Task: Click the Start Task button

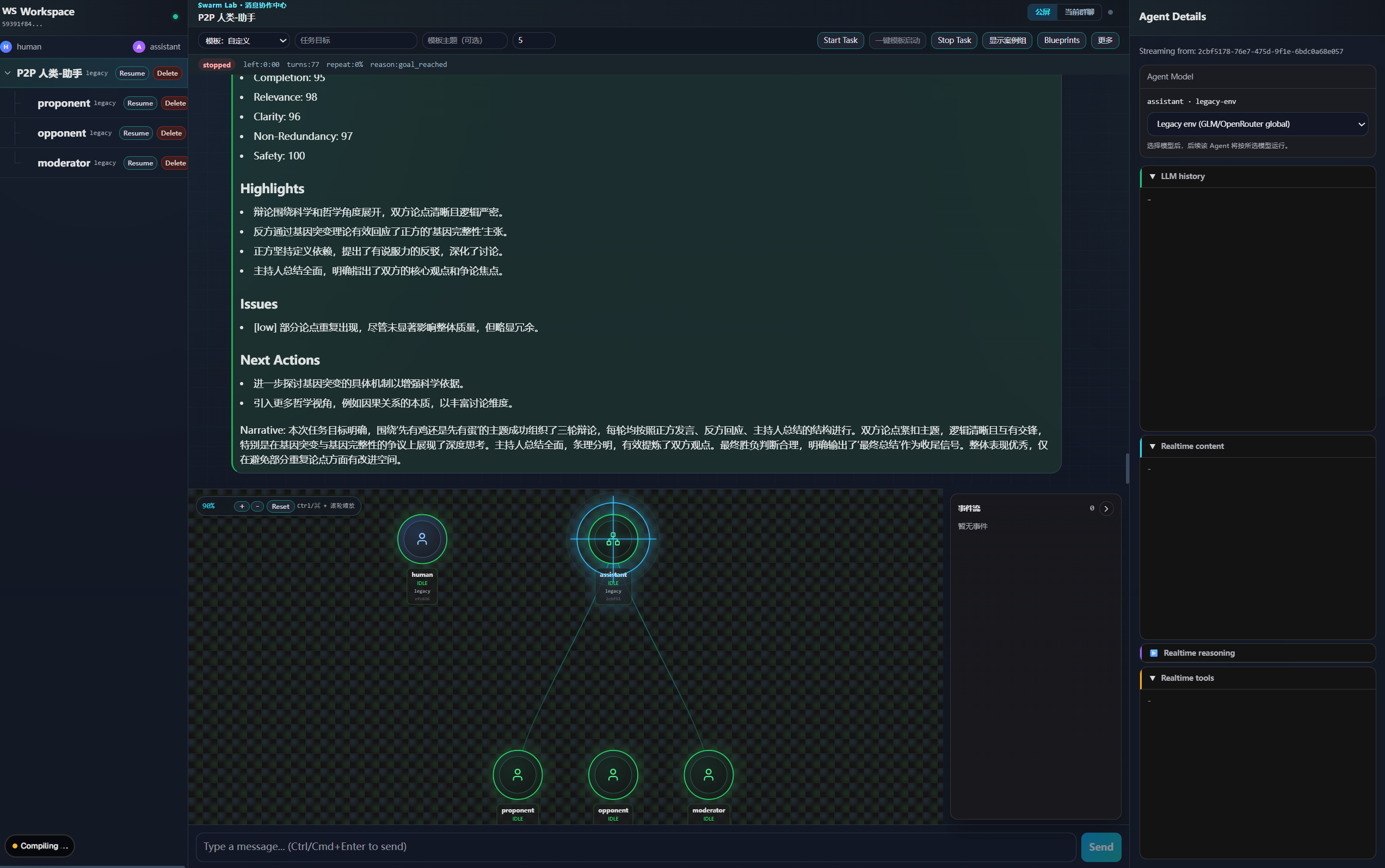Action: (x=840, y=40)
